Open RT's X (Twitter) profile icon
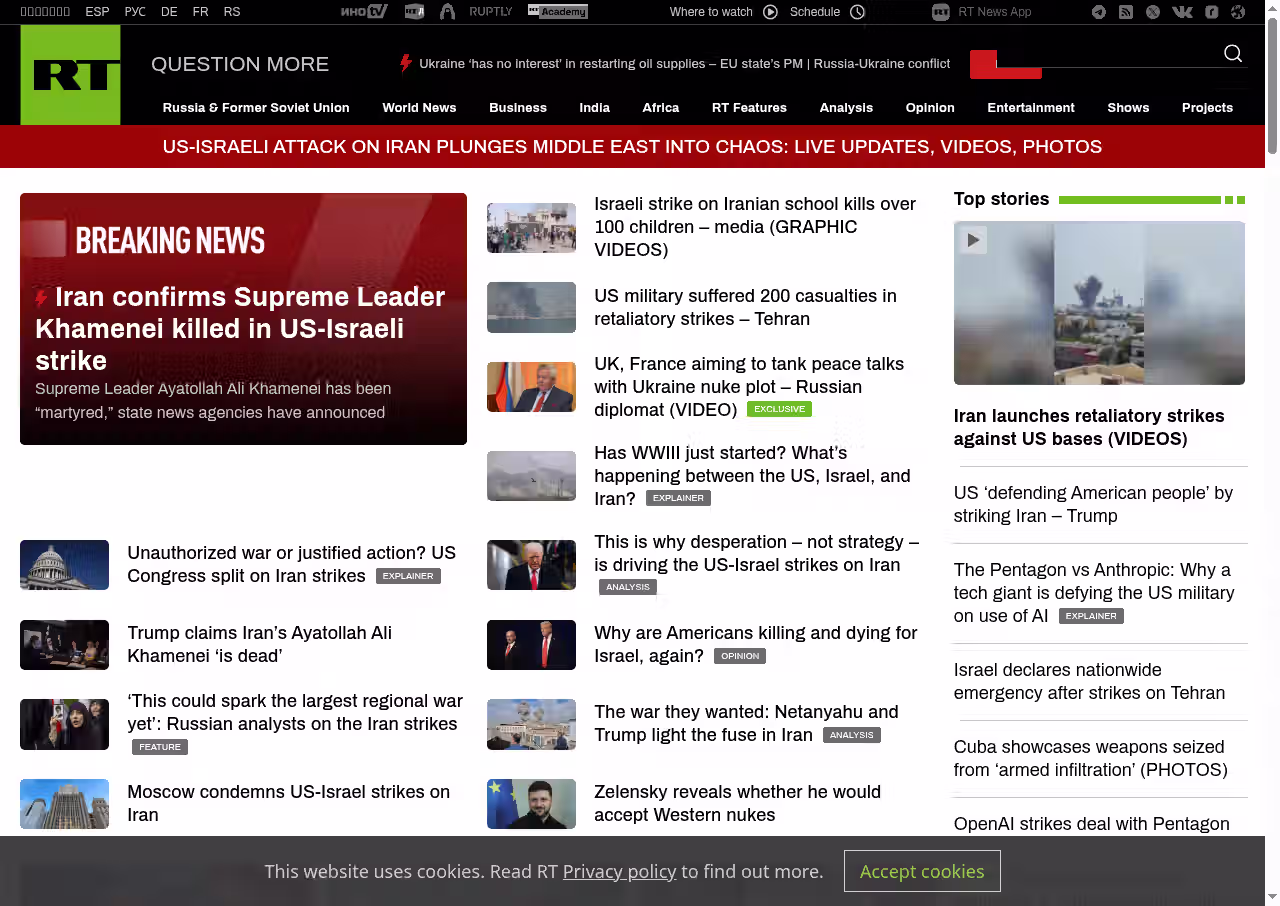Image resolution: width=1280 pixels, height=906 pixels. tap(1153, 12)
